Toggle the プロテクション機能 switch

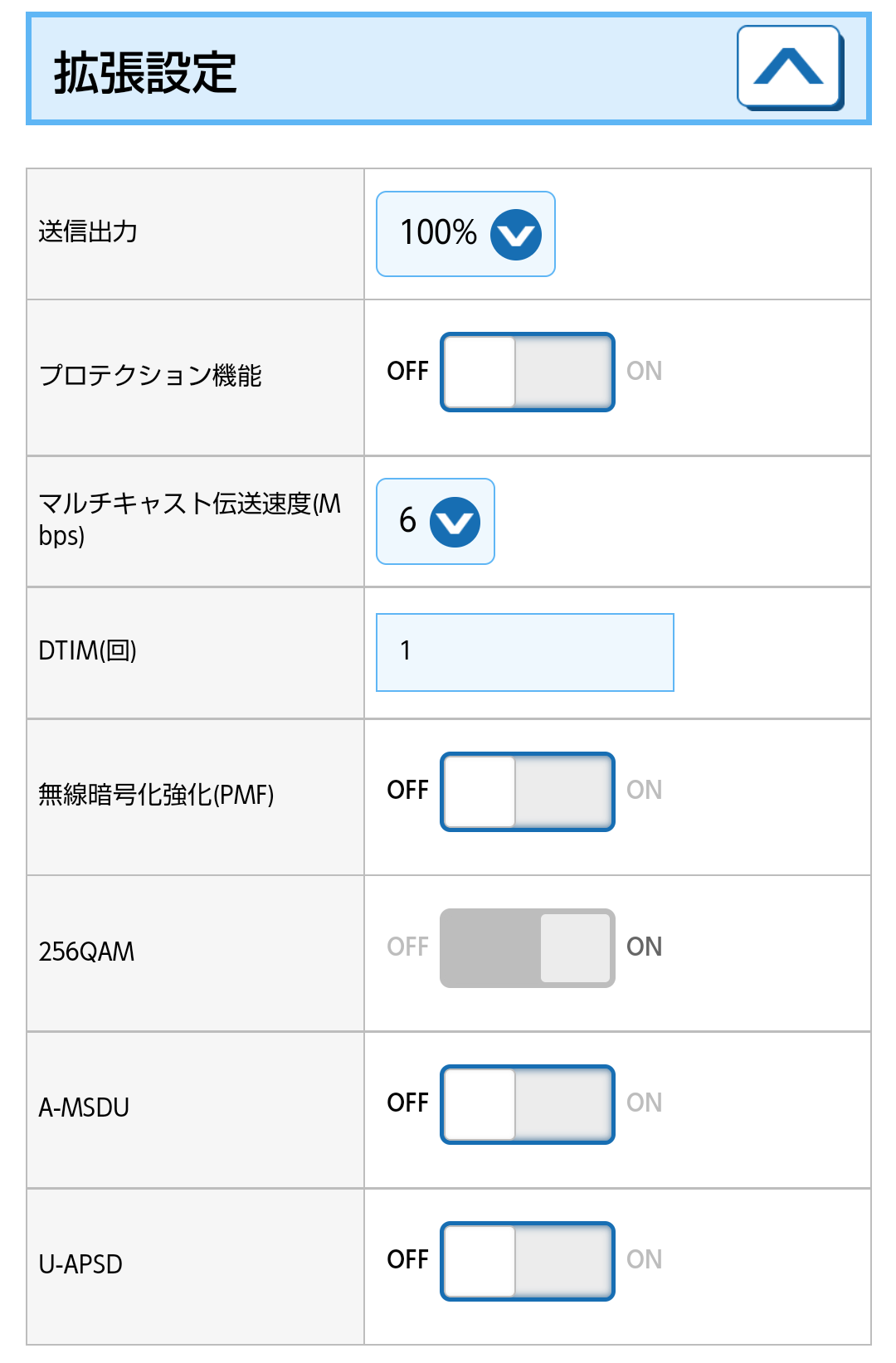point(527,372)
